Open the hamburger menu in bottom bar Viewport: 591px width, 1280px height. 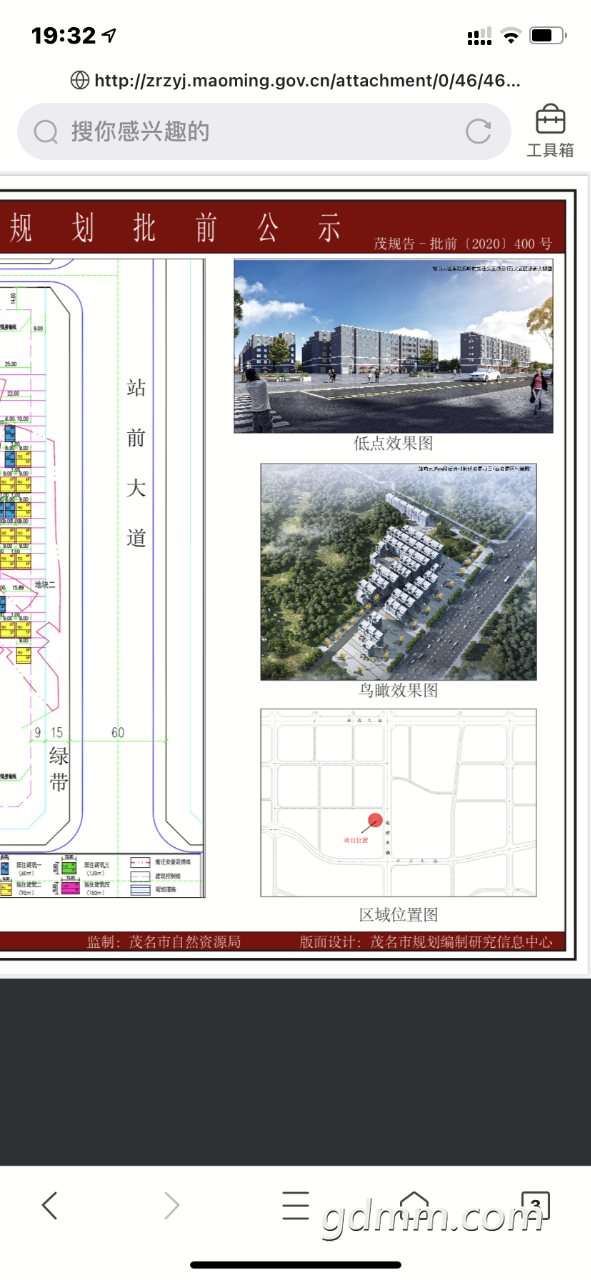point(295,1206)
